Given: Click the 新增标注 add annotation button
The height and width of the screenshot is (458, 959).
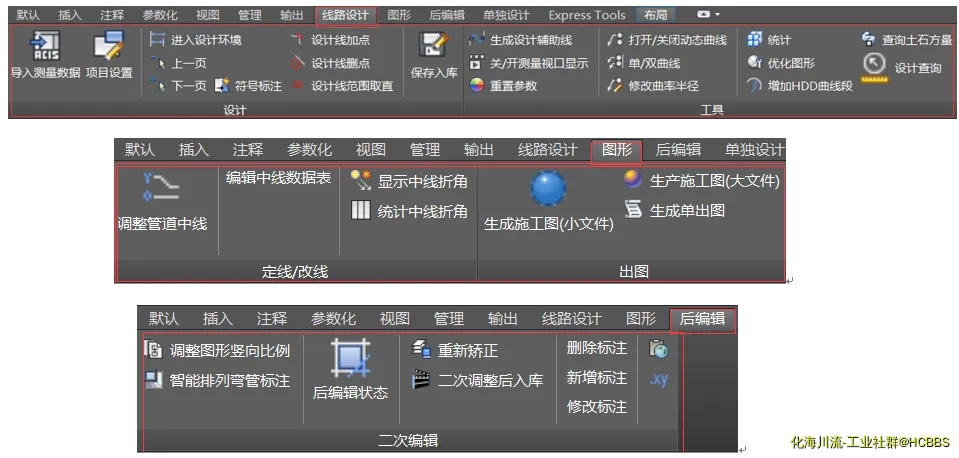Looking at the screenshot, I should (x=596, y=378).
